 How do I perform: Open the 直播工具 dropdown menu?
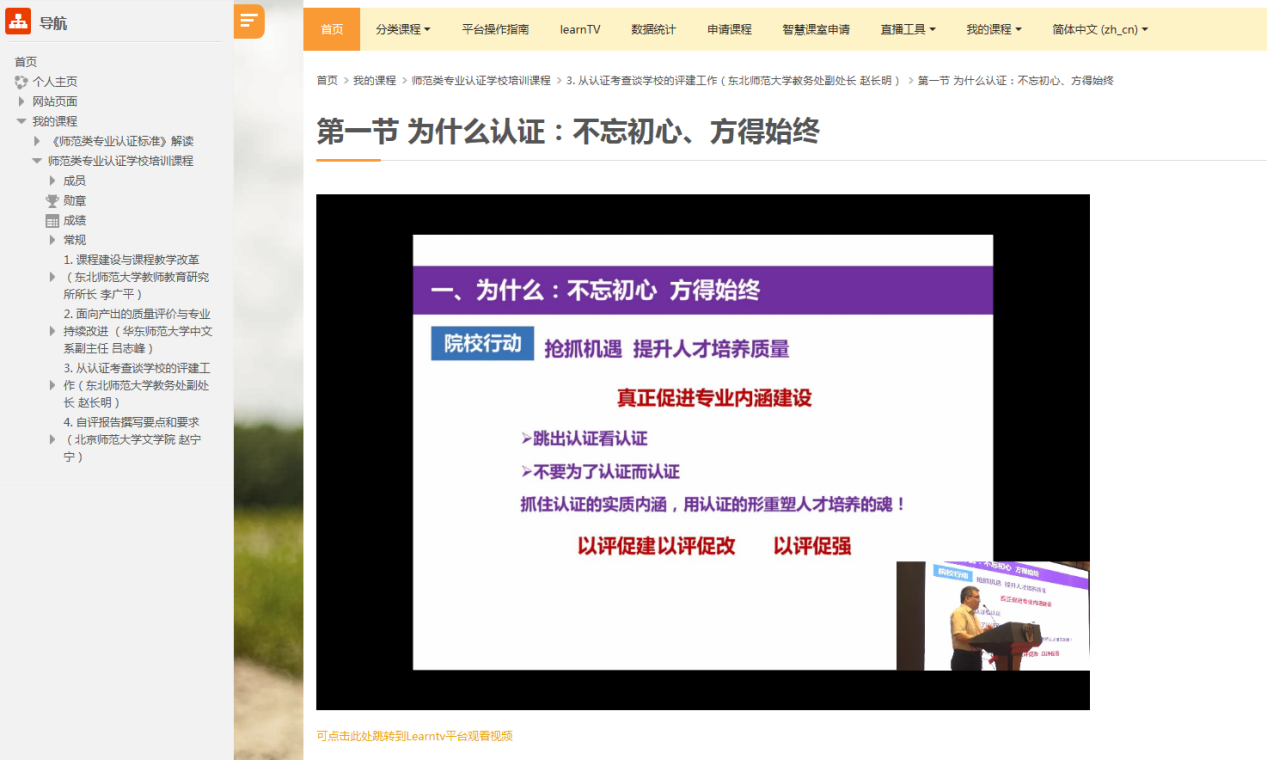[x=907, y=30]
